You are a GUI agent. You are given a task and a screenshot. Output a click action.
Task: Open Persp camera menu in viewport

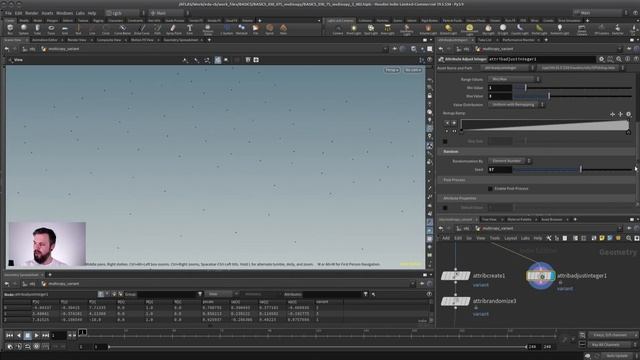click(x=391, y=70)
